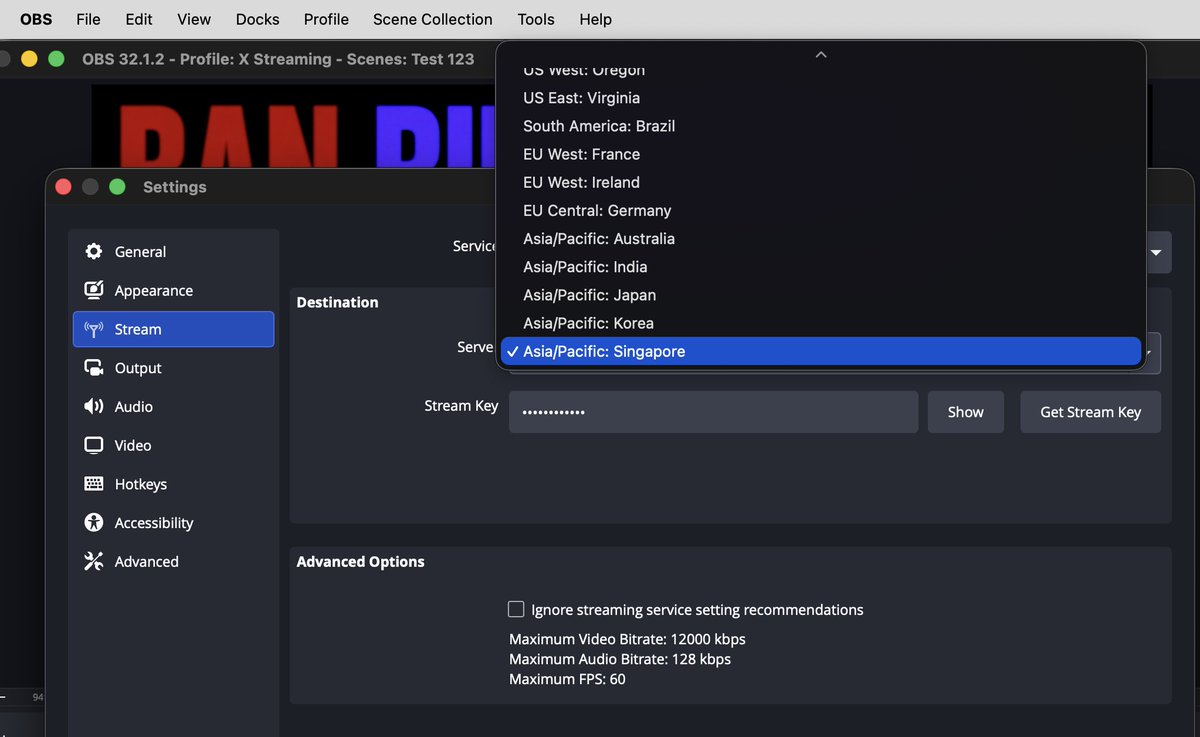1200x737 pixels.
Task: Choose Asia/Pacific: Korea server
Action: tap(821, 323)
